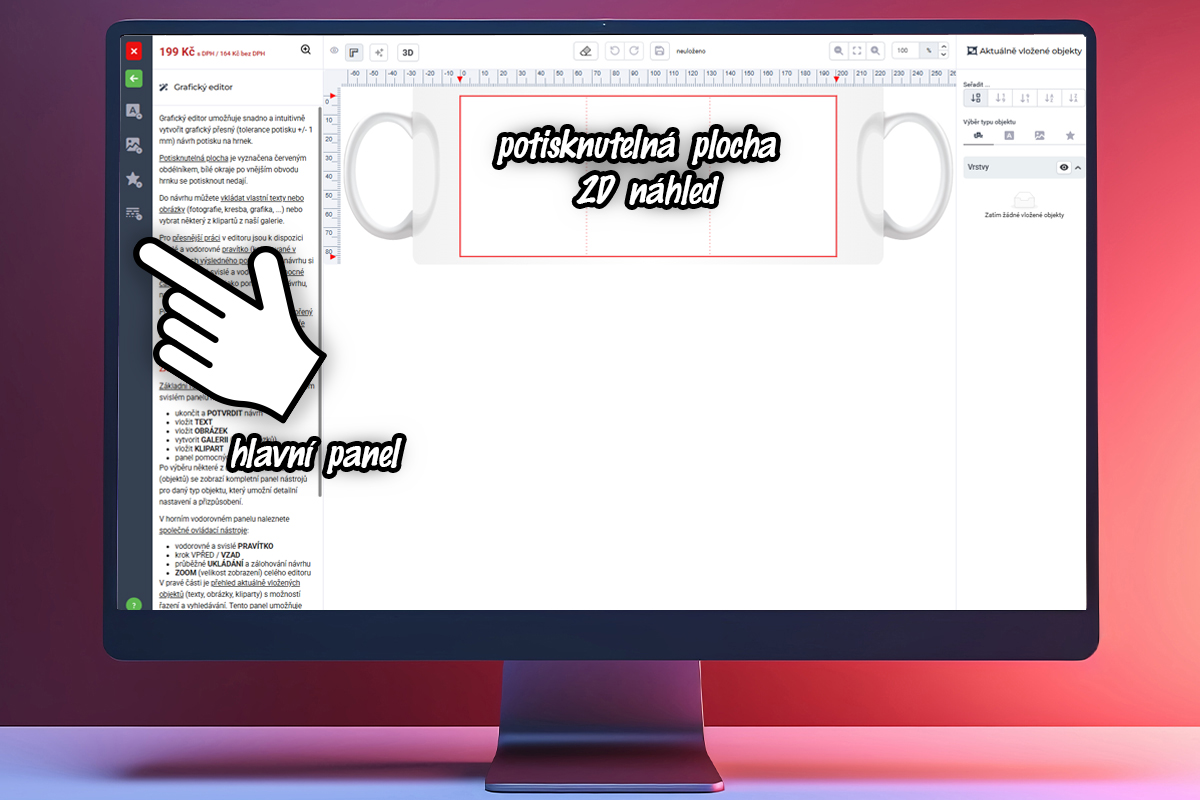1200x800 pixels.
Task: Undo the last step
Action: pos(614,51)
